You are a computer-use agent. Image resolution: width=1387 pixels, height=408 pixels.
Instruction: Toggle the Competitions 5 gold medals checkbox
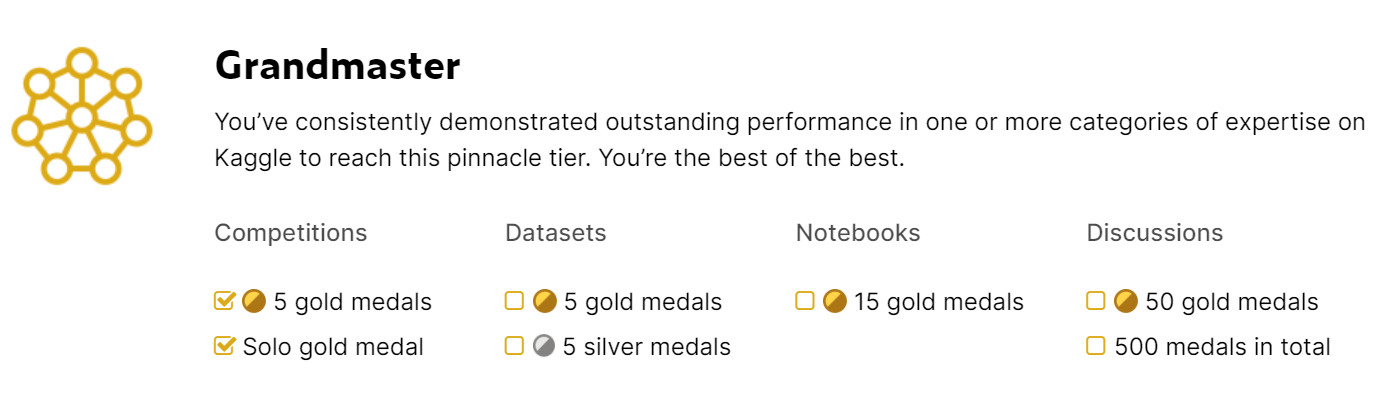[224, 301]
